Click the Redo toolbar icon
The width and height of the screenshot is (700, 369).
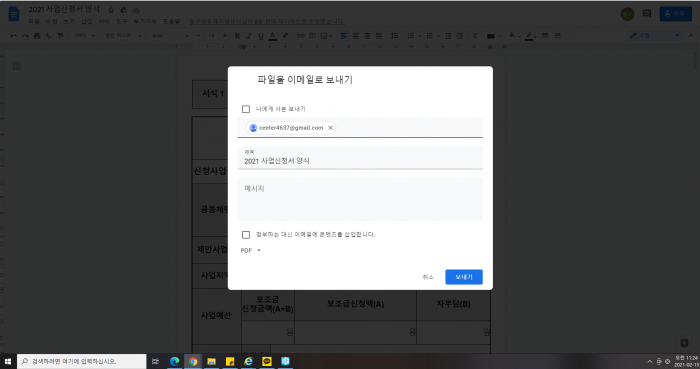25,36
